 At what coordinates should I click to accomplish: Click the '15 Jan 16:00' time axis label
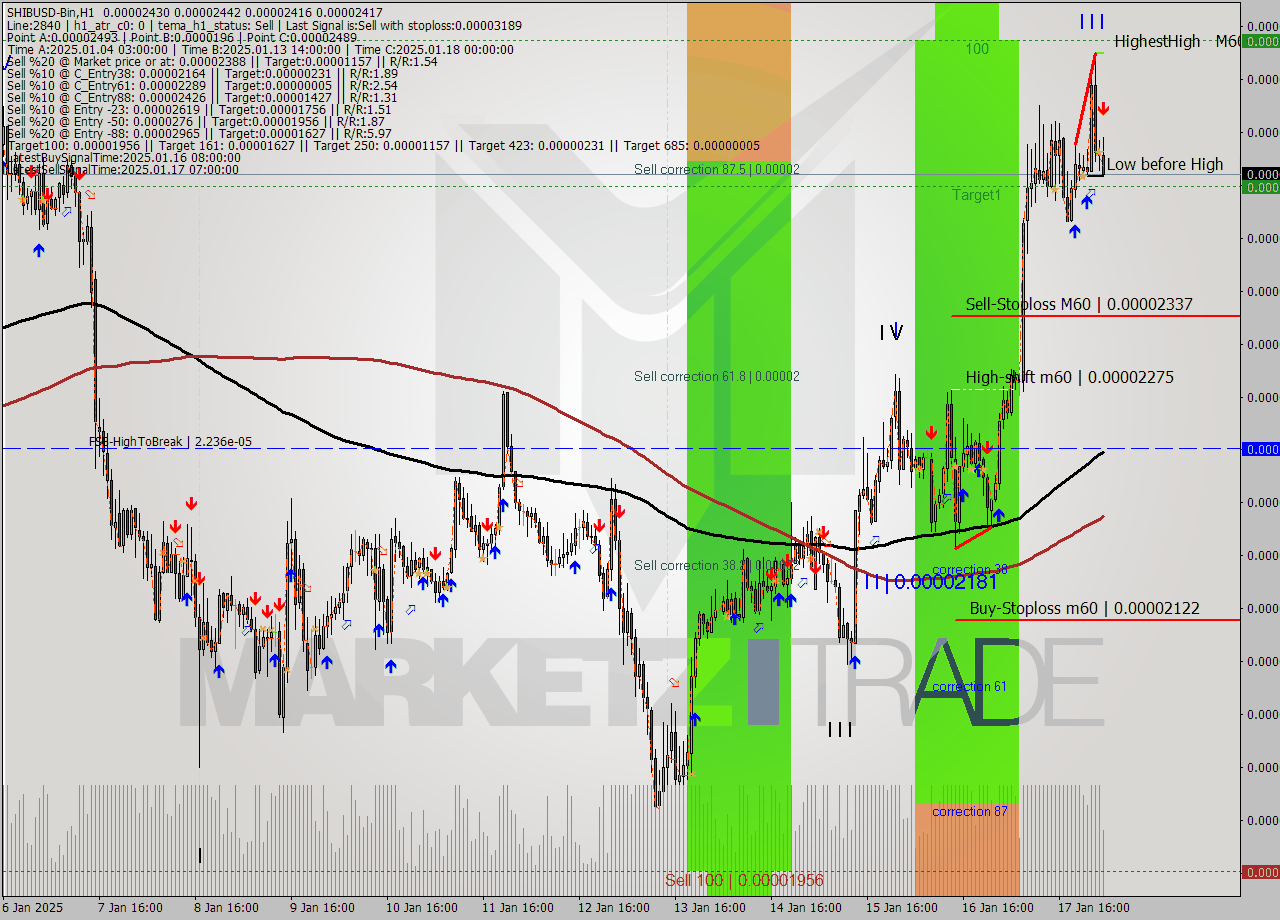click(x=901, y=908)
